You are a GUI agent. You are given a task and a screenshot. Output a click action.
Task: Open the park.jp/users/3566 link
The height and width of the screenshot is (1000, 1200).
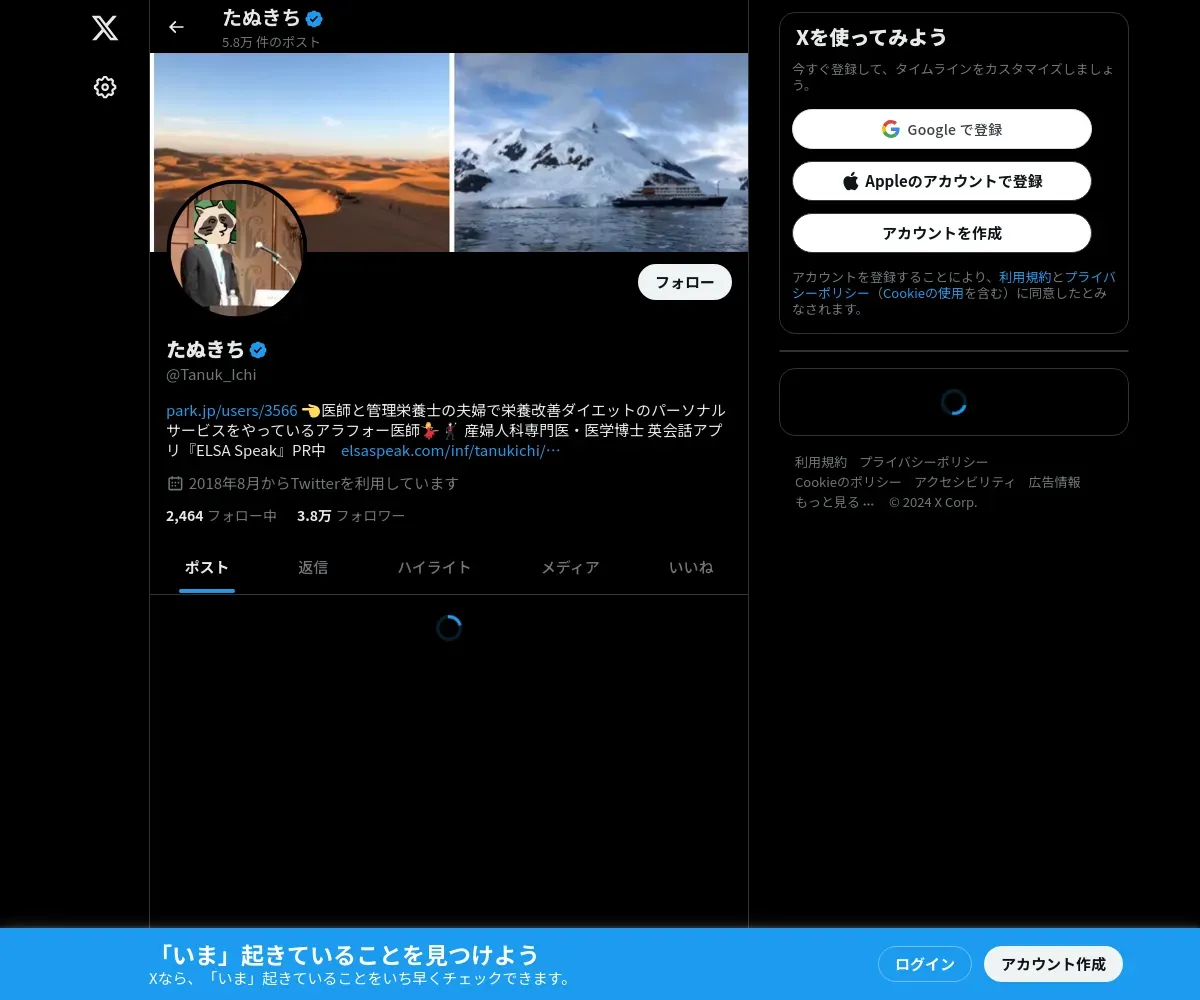(232, 410)
